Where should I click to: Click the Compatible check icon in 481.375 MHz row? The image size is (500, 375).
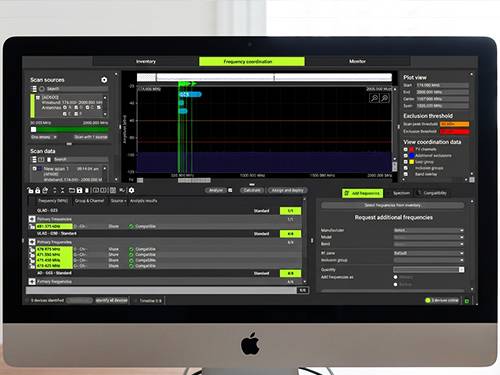pyautogui.click(x=131, y=227)
